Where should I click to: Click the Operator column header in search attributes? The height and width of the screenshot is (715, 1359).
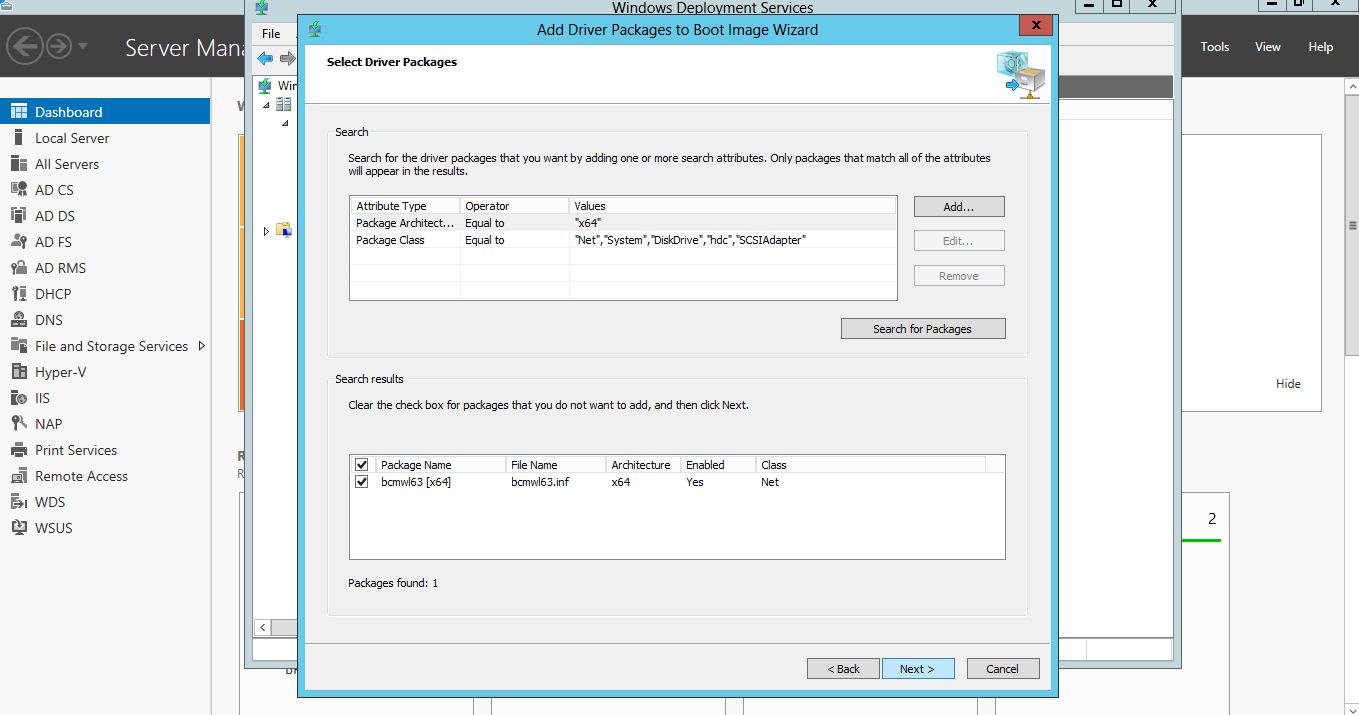coord(515,206)
